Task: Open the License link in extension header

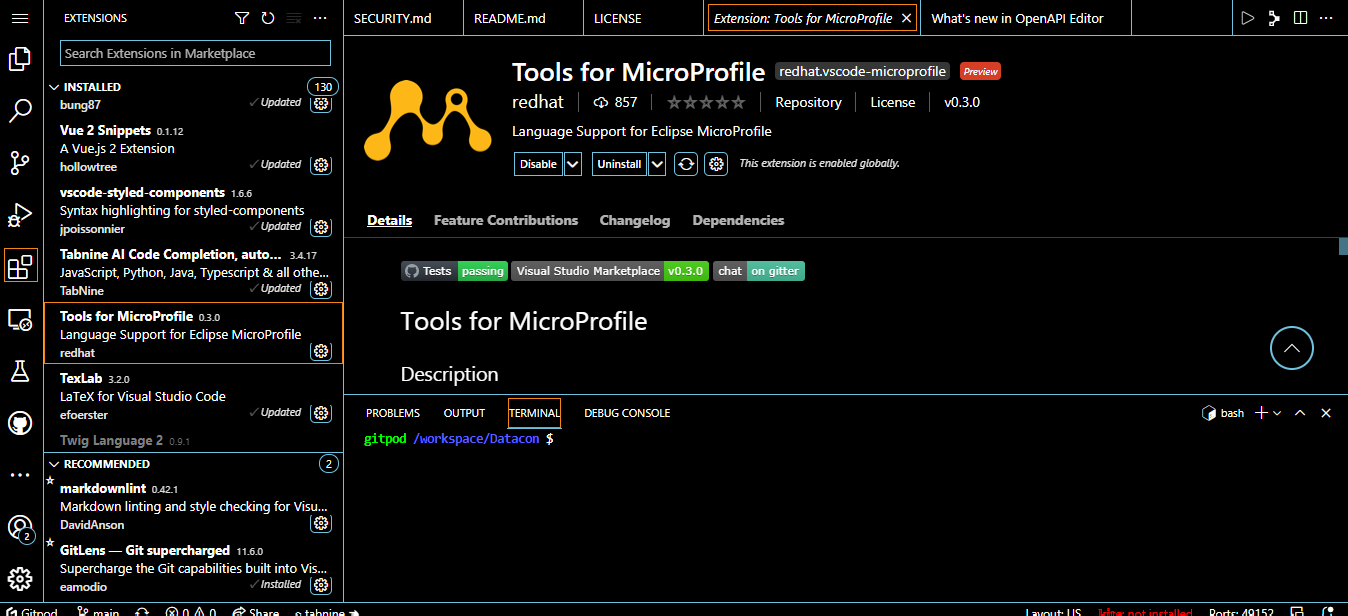Action: pos(892,102)
